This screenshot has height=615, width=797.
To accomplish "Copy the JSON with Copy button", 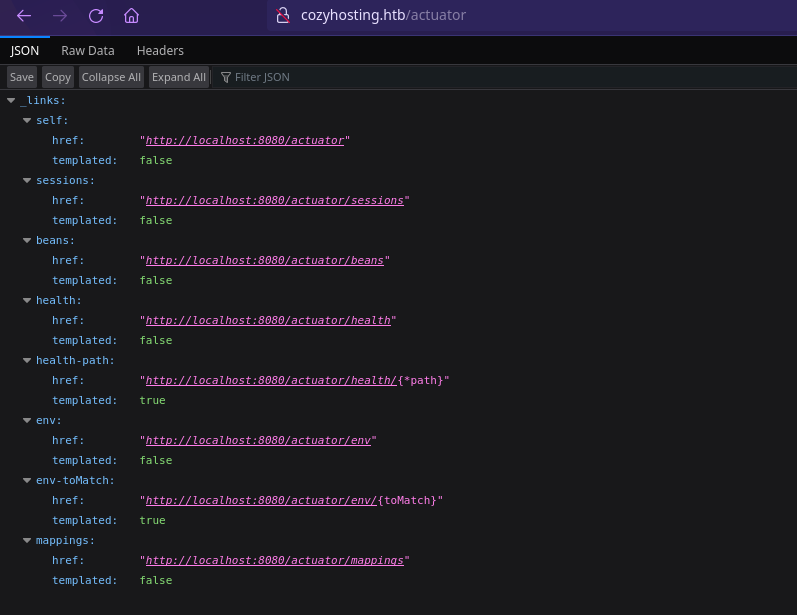I will click(x=58, y=77).
